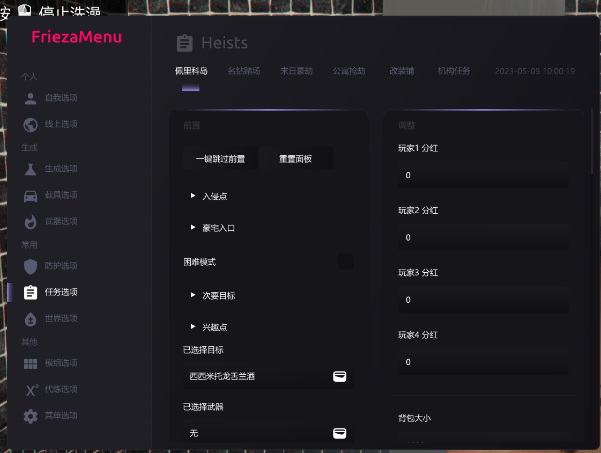This screenshot has height=453, width=601.
Task: Select the clipboard icon for 任务选项
Action: tap(30, 292)
